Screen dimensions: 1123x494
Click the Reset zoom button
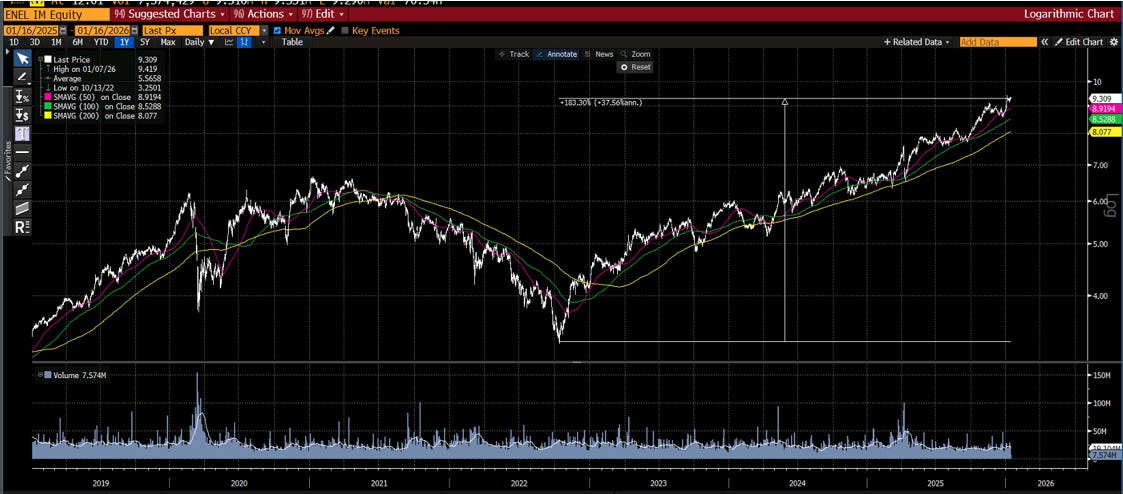click(635, 67)
